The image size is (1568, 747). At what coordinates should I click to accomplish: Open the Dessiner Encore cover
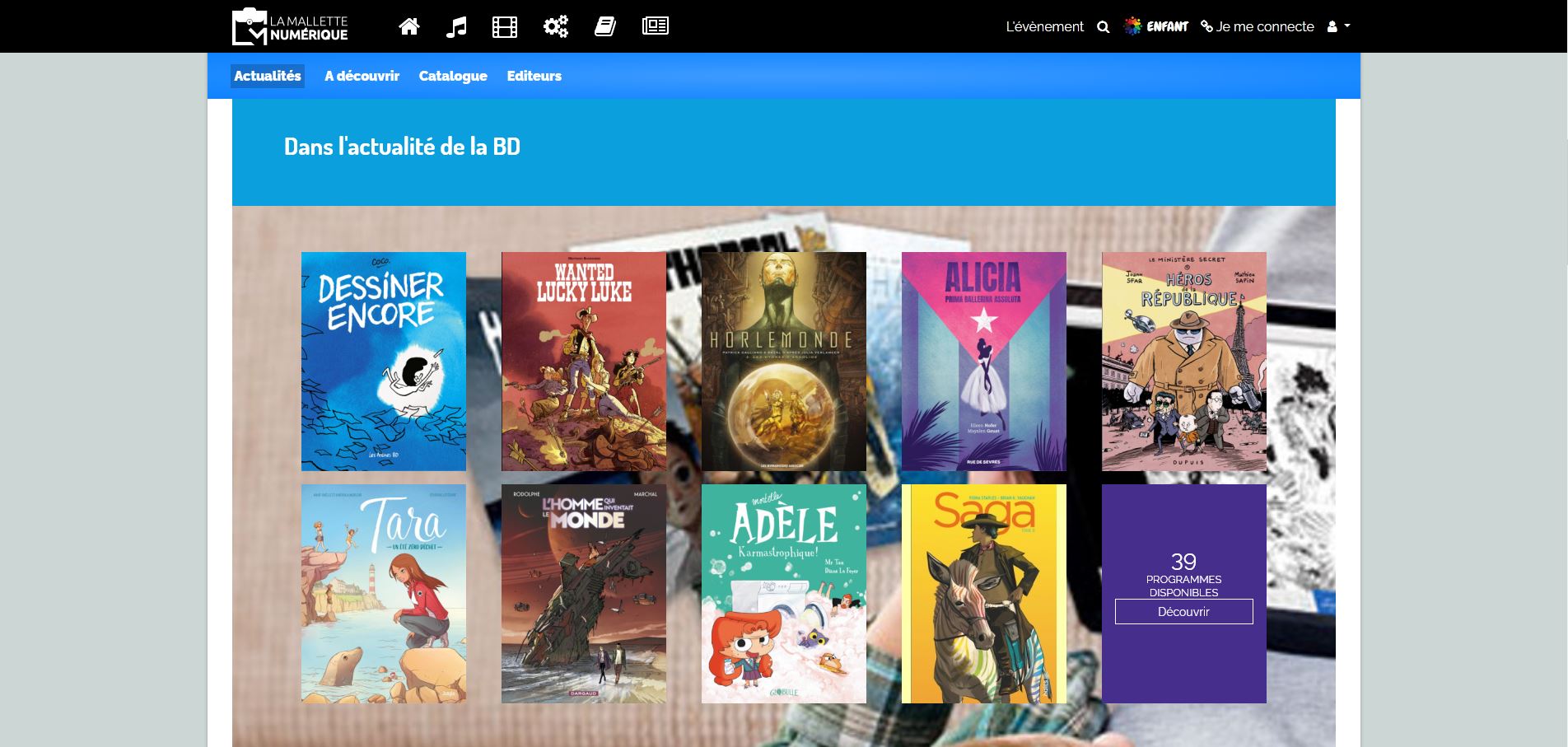(384, 362)
